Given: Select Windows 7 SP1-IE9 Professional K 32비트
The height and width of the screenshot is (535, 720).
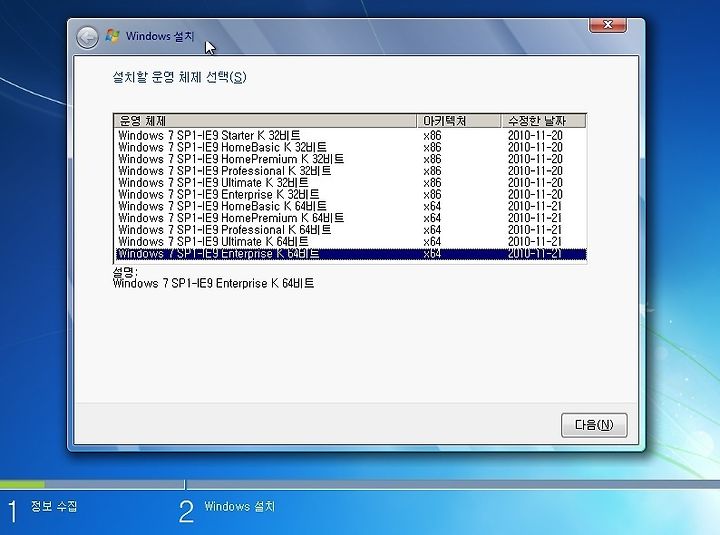Looking at the screenshot, I should (x=350, y=171).
